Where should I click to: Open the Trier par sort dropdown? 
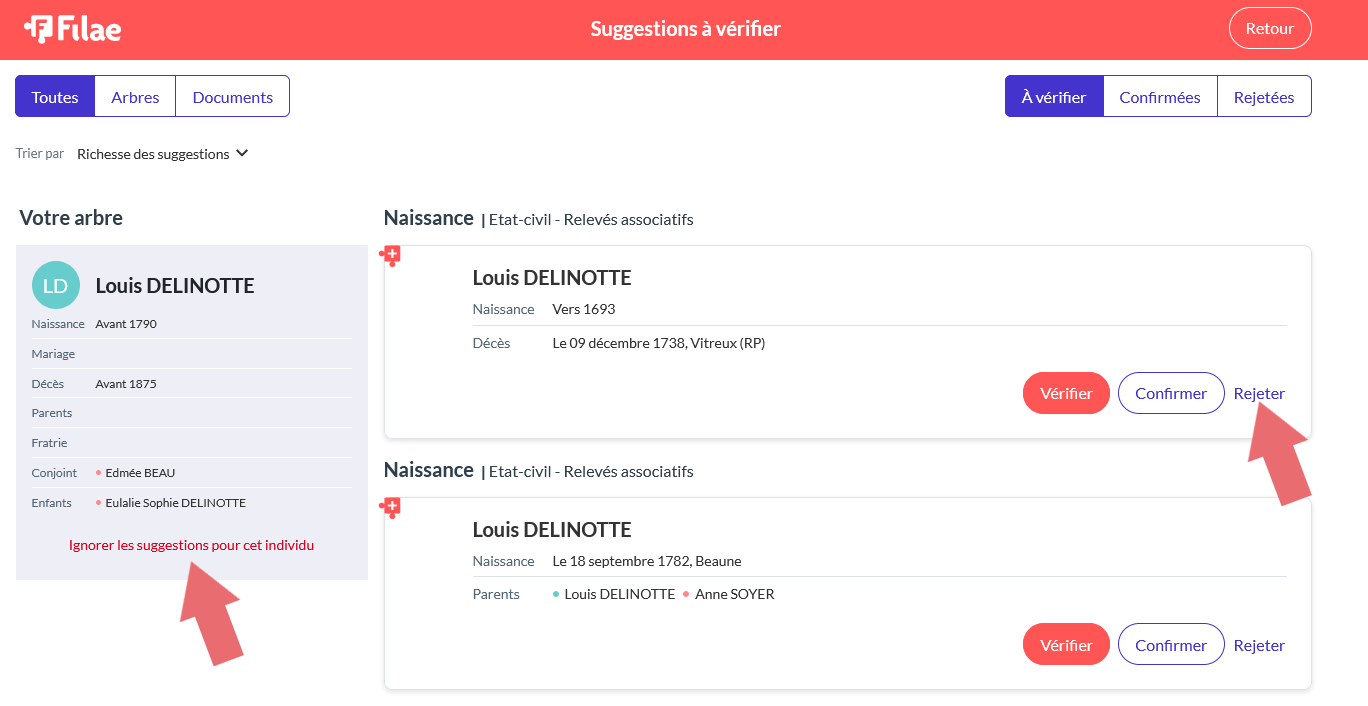pos(162,154)
